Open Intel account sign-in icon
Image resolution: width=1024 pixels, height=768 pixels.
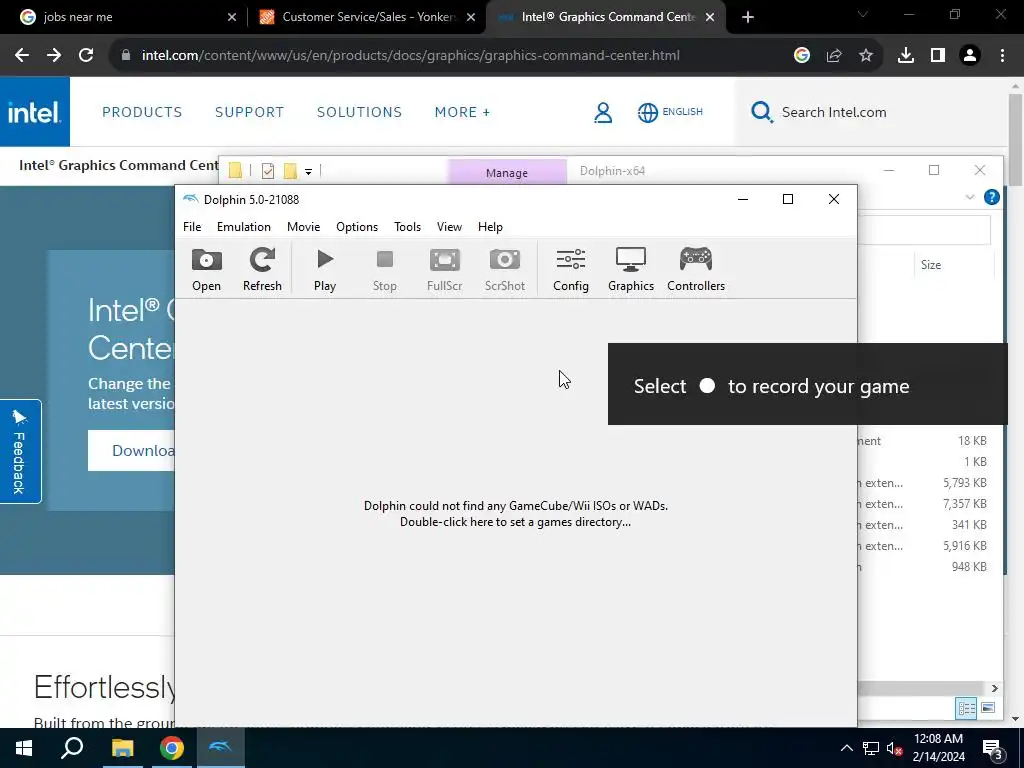[x=603, y=112]
